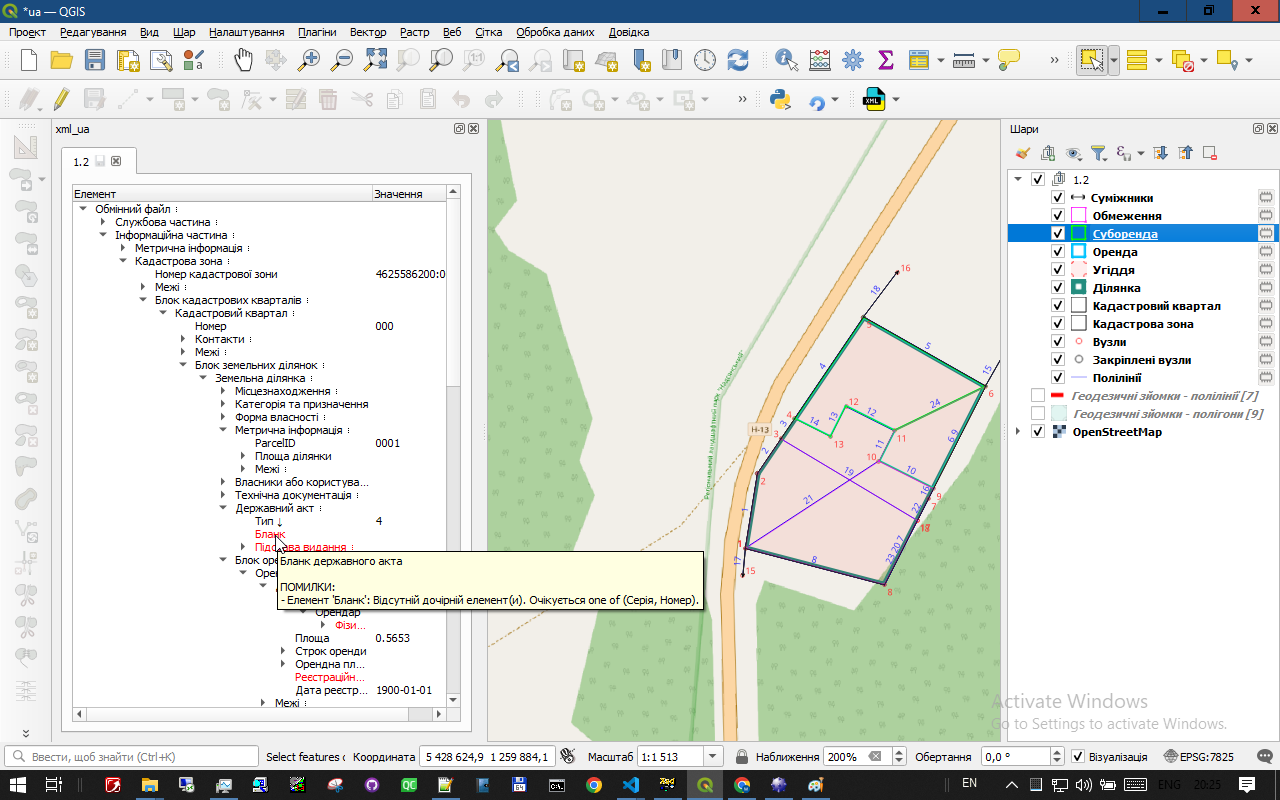
Task: Open the Вектор menu
Action: click(368, 32)
